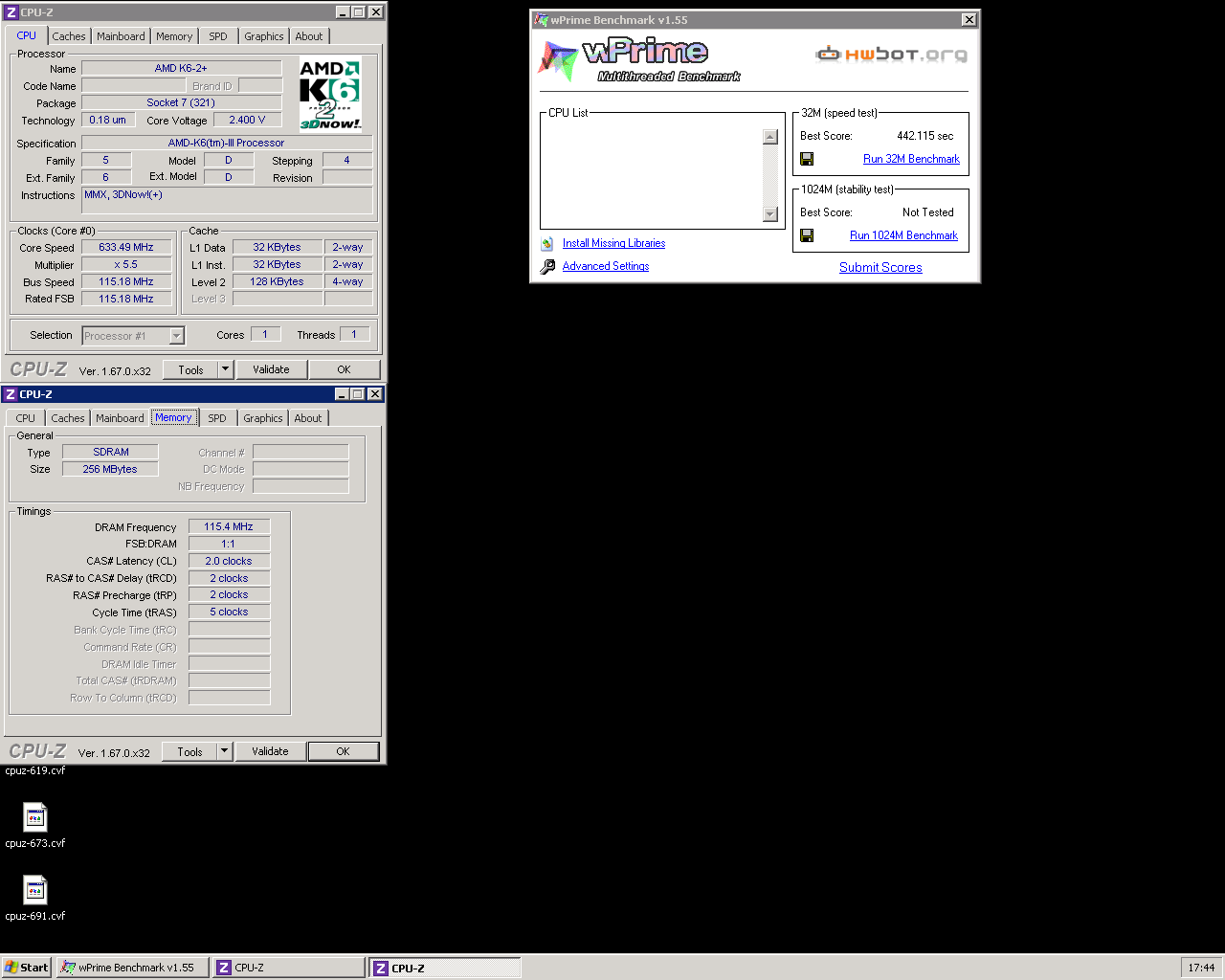The height and width of the screenshot is (980, 1225).
Task: Click the 1024M score text Not Tested
Action: pos(927,212)
